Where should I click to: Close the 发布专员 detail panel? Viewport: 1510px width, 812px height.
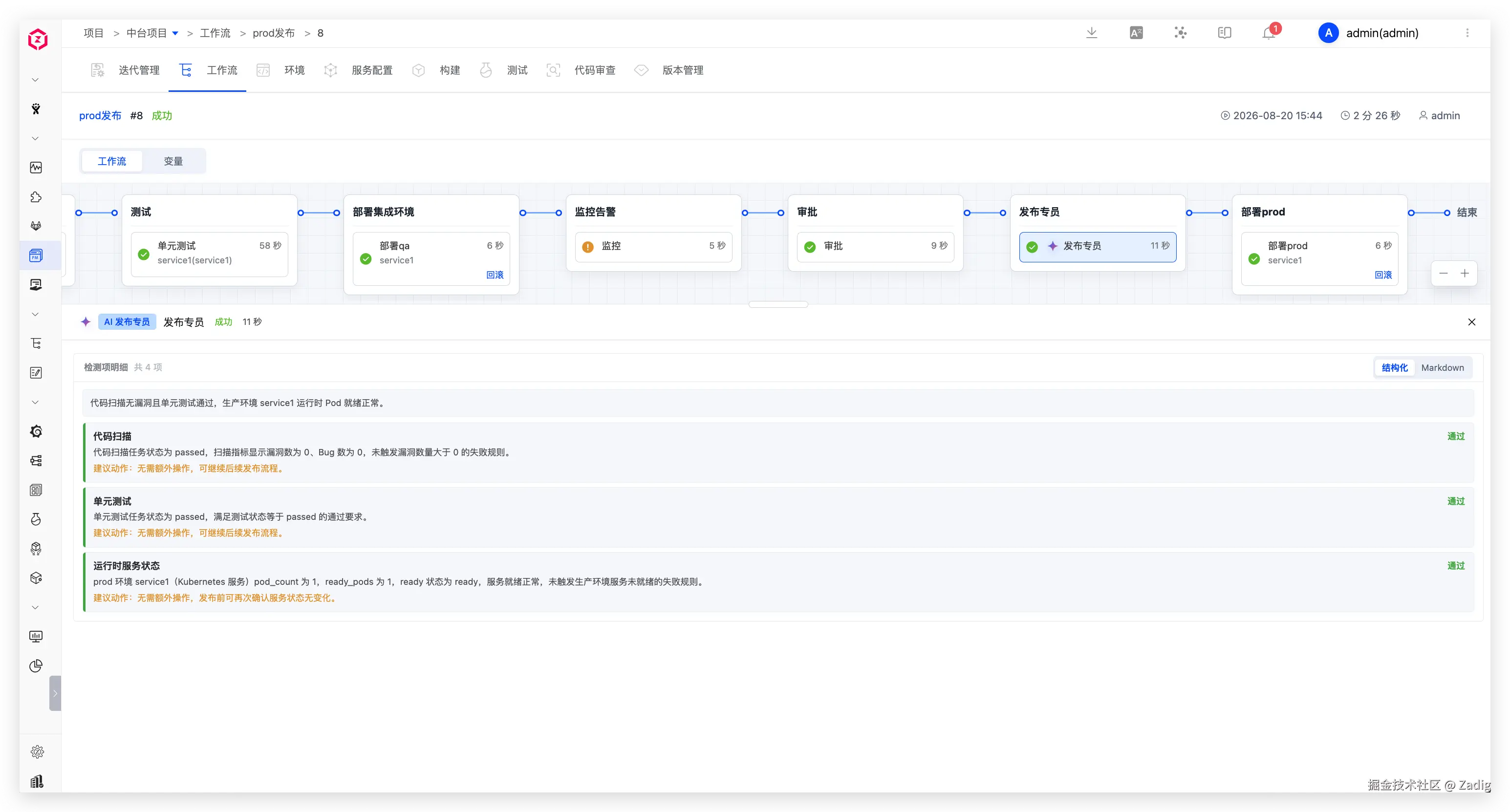click(x=1471, y=321)
